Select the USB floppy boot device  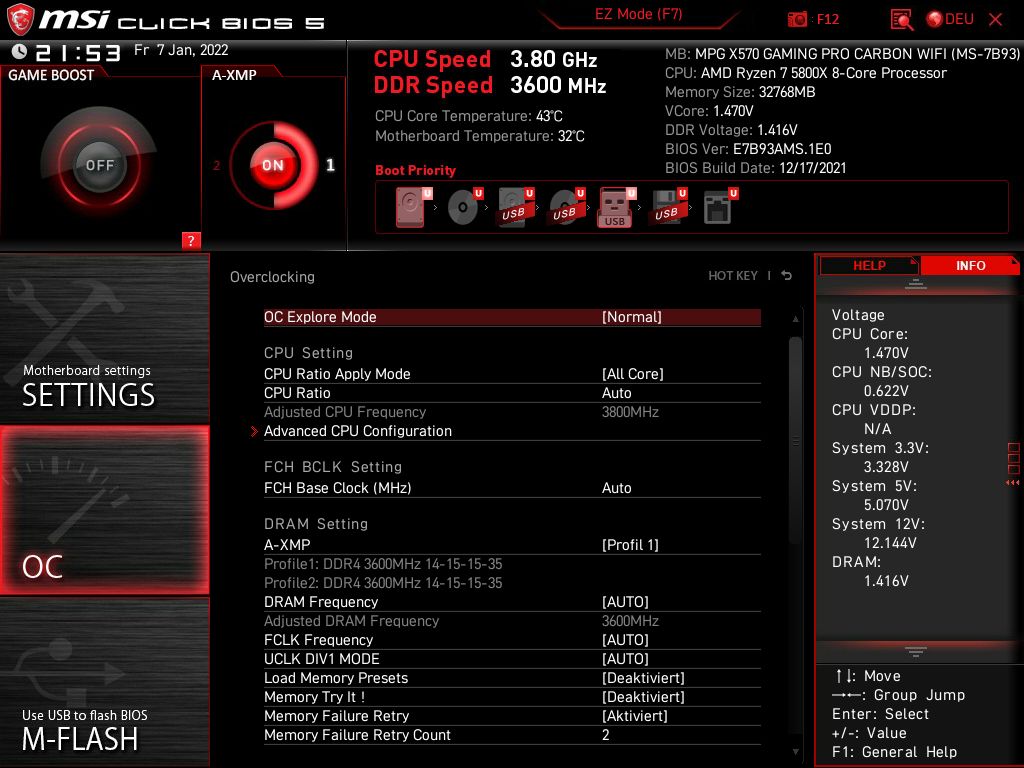click(668, 207)
